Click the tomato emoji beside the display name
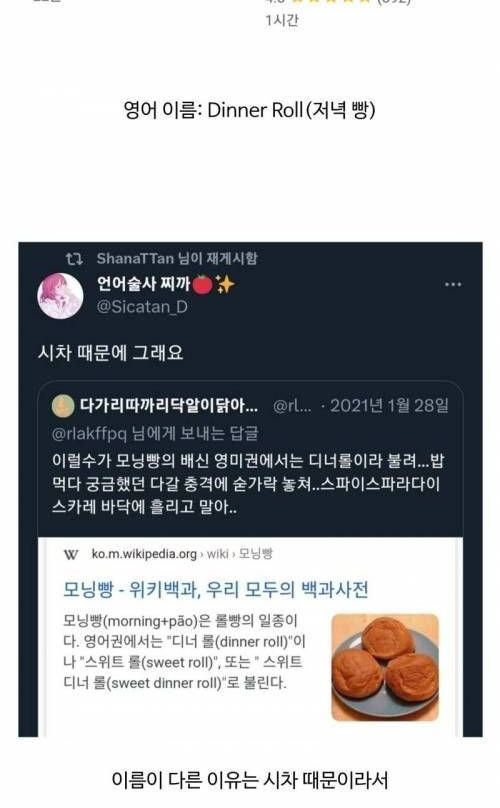 click(x=203, y=284)
